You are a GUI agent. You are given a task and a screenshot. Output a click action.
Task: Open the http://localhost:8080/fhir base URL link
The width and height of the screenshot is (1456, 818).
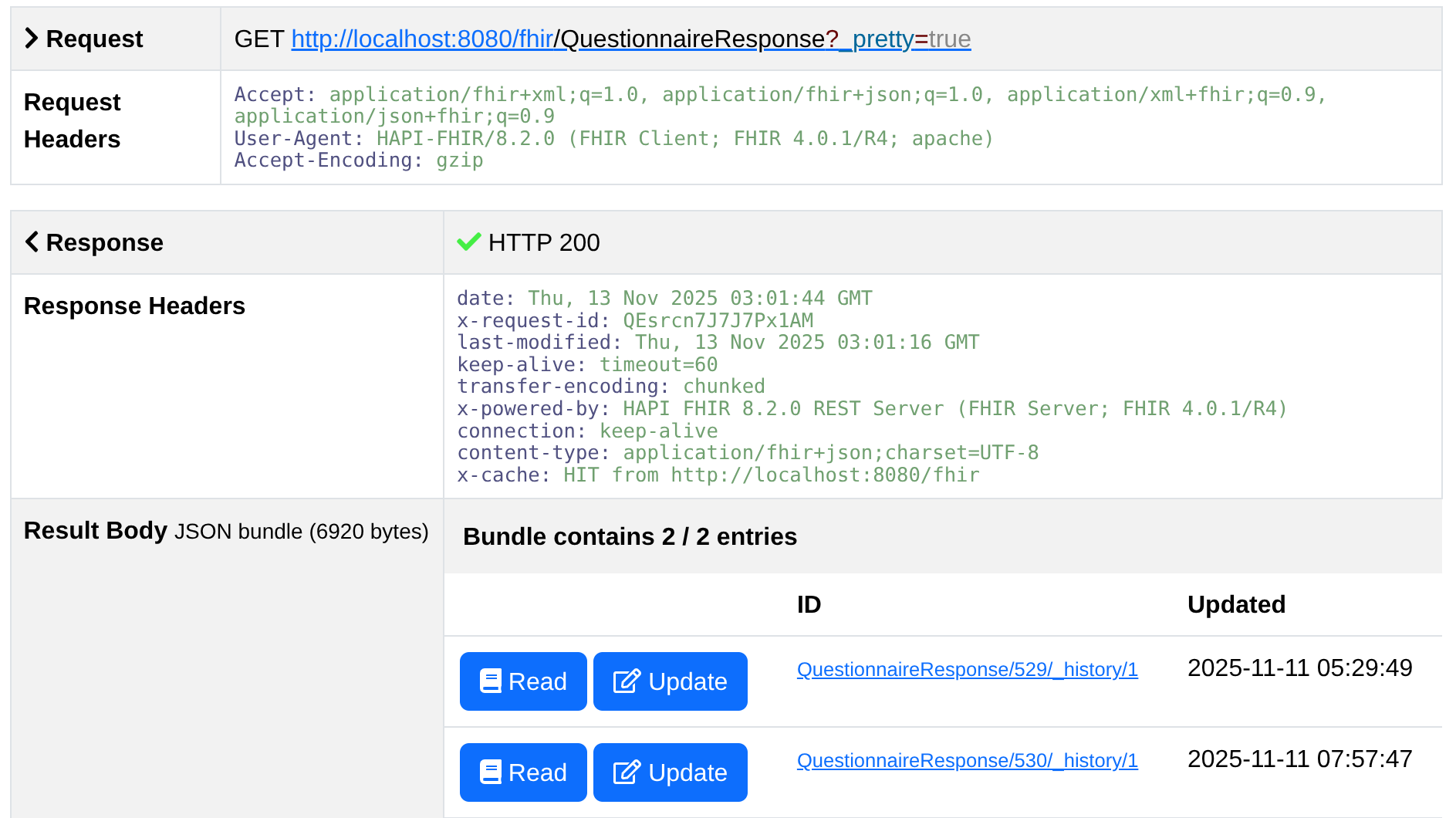click(x=422, y=39)
